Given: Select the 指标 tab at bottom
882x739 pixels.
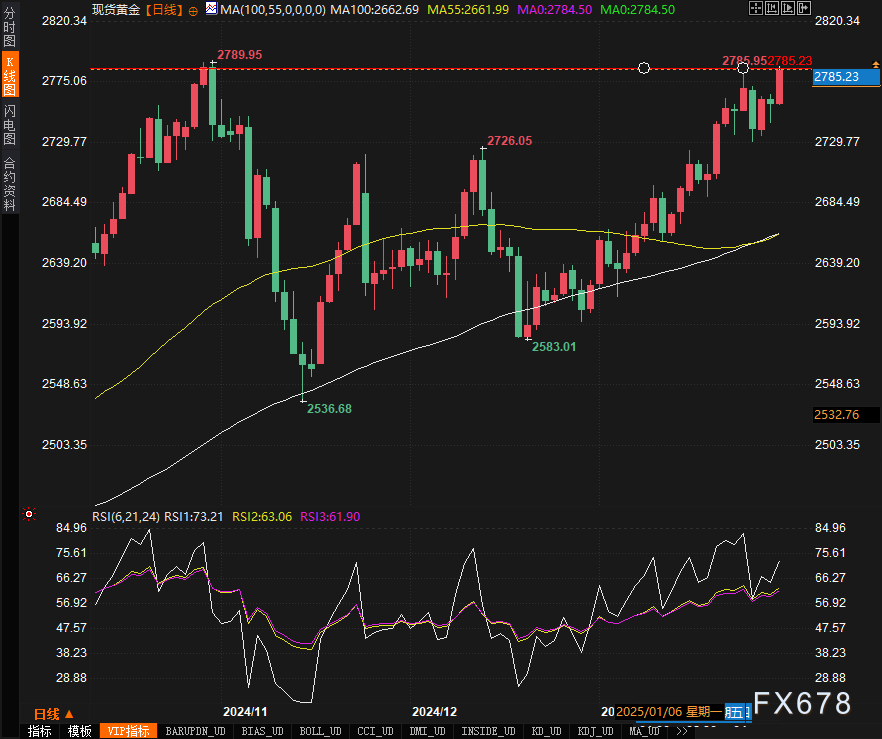Looking at the screenshot, I should coord(39,731).
